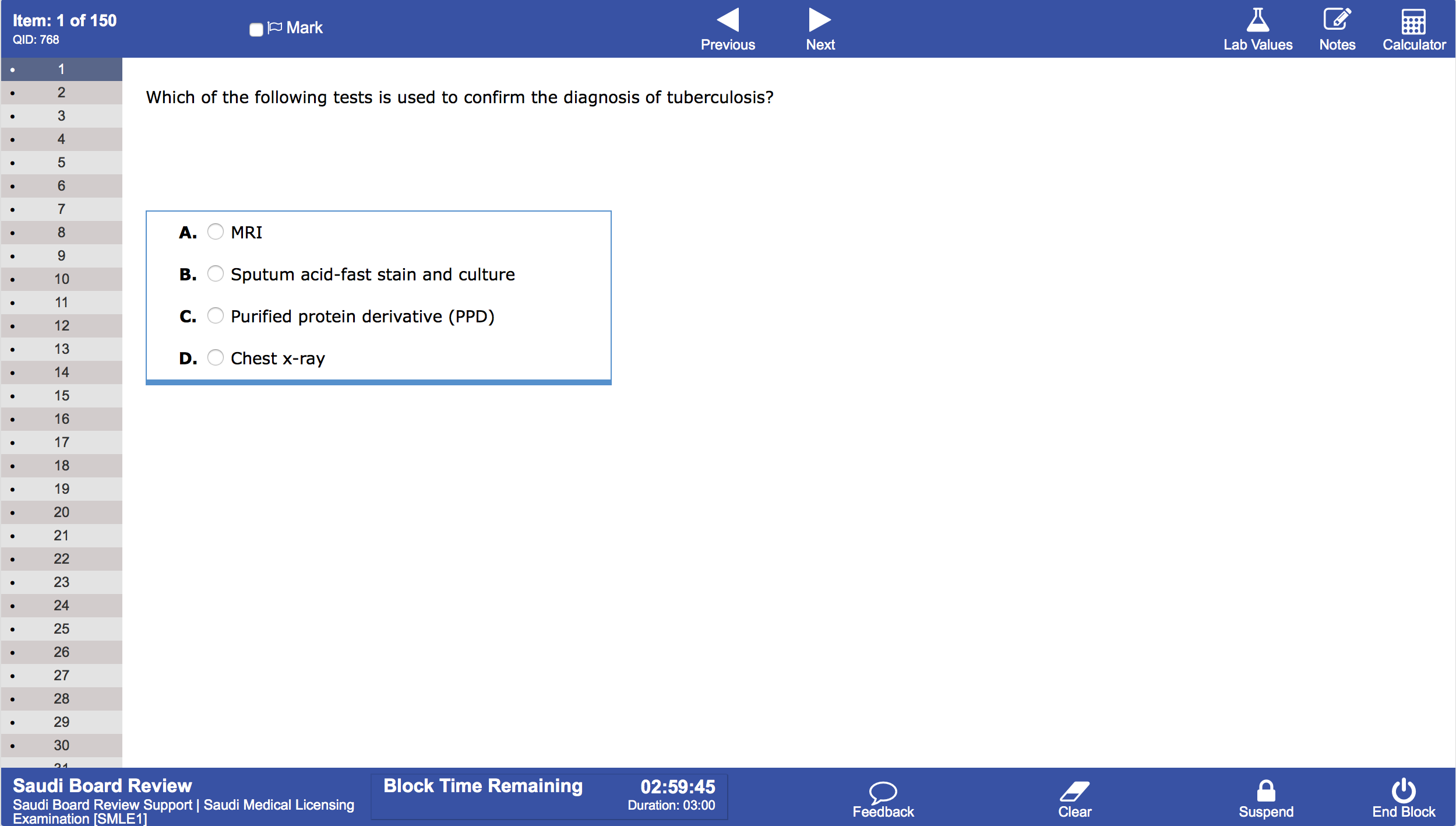Screen dimensions: 1456x826
Task: Check the Mark checkbox
Action: [x=256, y=29]
